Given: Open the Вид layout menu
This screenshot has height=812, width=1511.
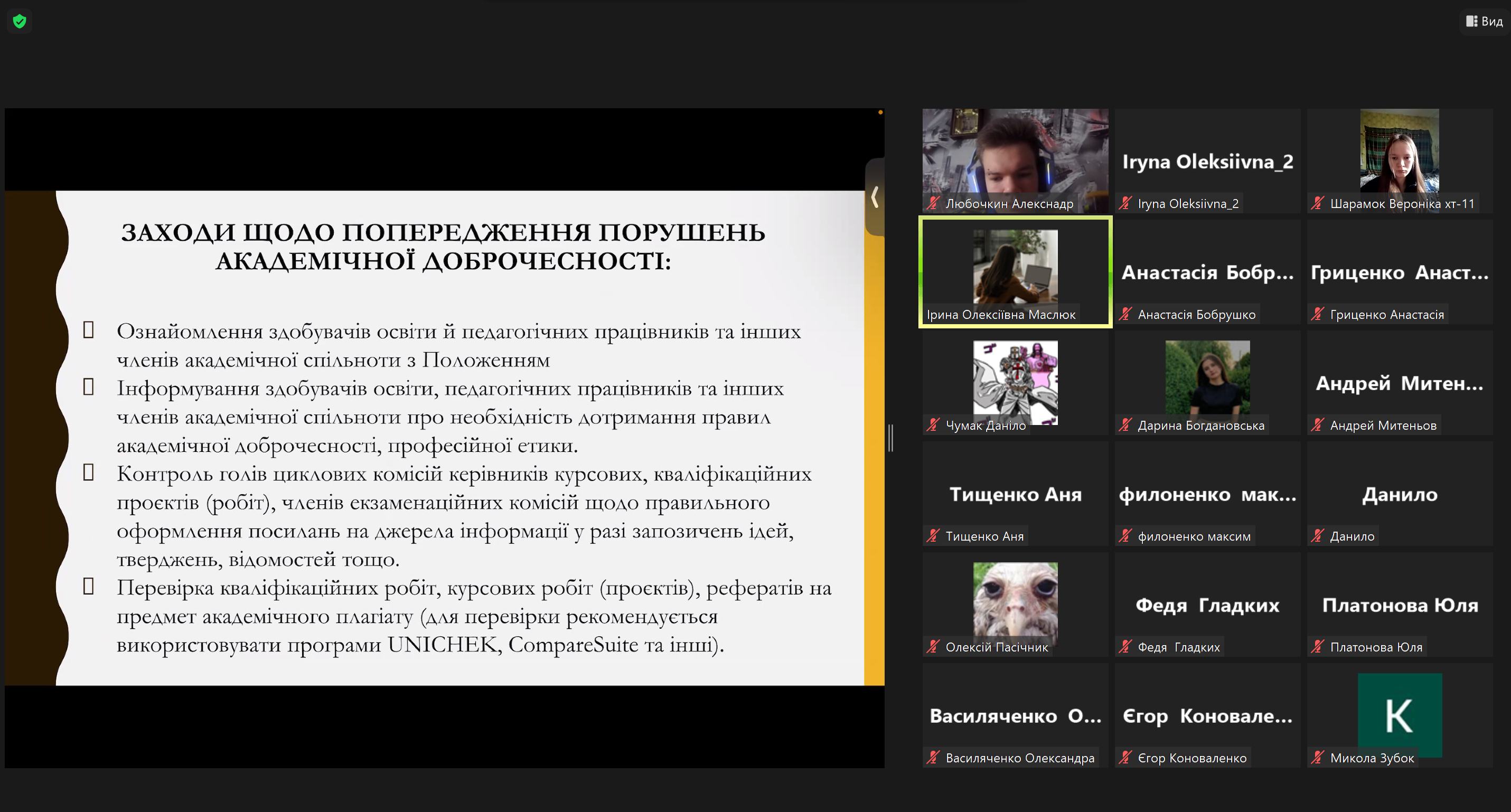Looking at the screenshot, I should [x=1485, y=22].
